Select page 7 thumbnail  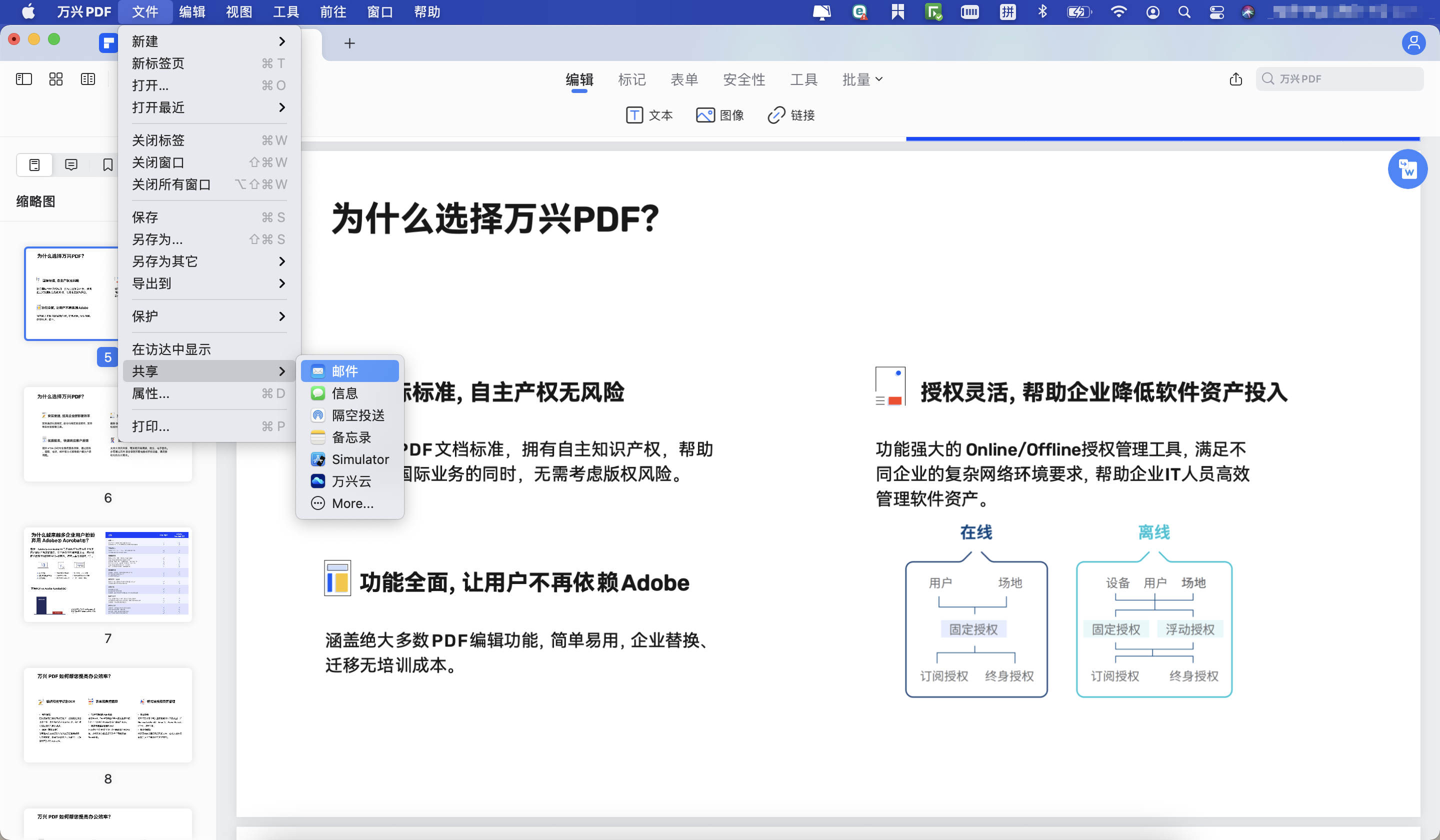[107, 573]
